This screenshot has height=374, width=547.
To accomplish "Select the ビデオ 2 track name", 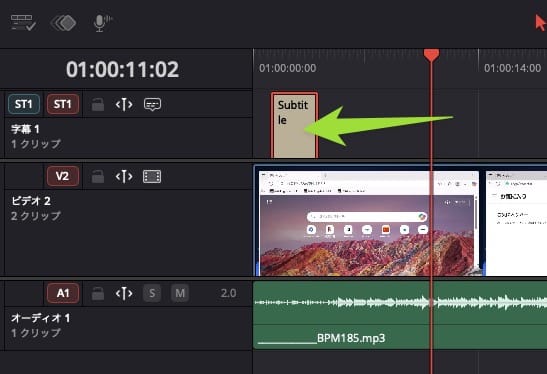I will [31, 201].
